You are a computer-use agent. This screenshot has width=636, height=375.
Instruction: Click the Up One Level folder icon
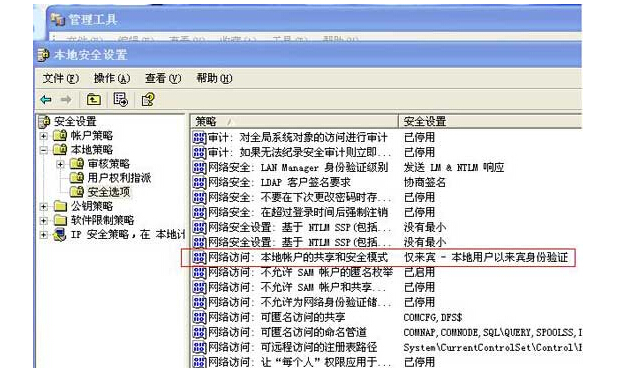click(94, 99)
